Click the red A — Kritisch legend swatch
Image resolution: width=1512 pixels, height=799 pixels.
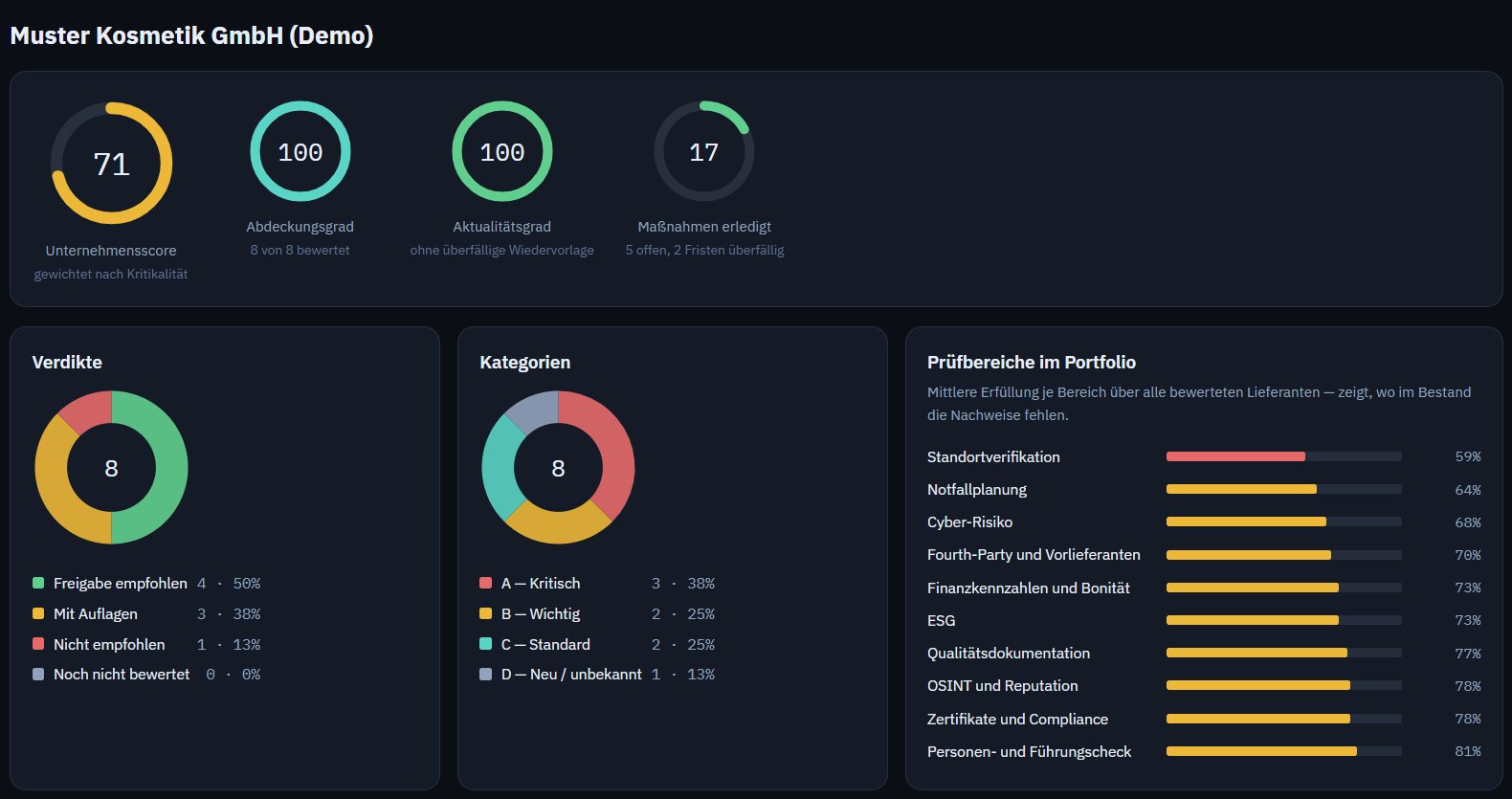(x=486, y=583)
